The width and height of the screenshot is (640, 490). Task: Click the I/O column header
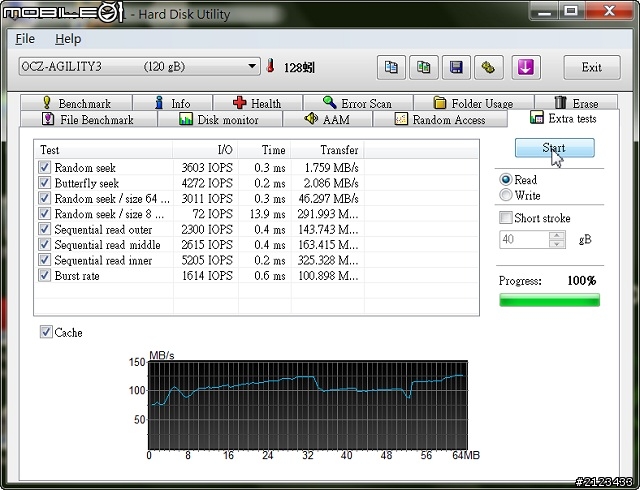pyautogui.click(x=205, y=150)
